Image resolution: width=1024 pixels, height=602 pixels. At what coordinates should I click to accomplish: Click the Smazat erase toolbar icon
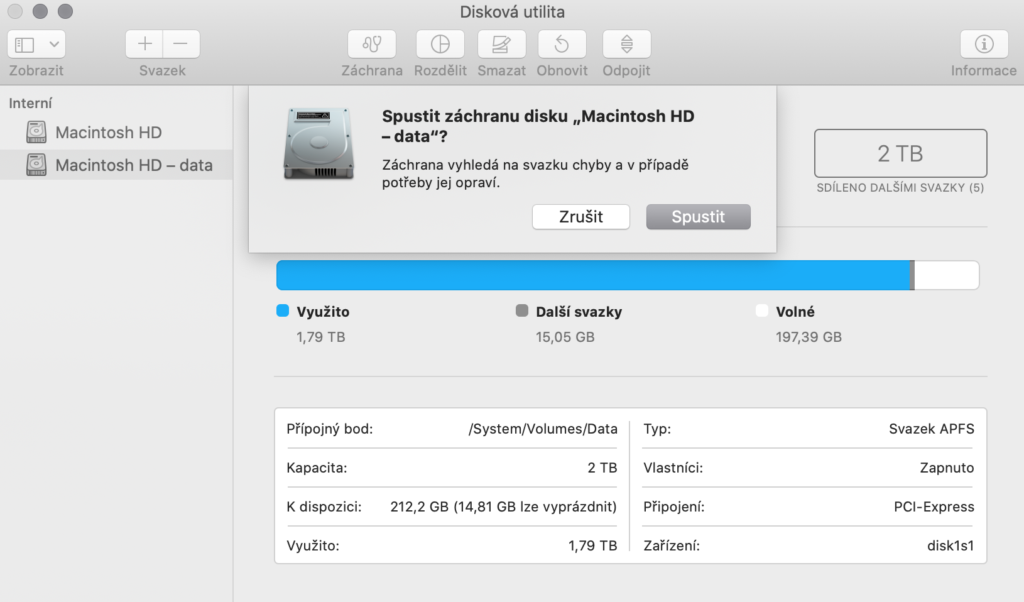[501, 44]
